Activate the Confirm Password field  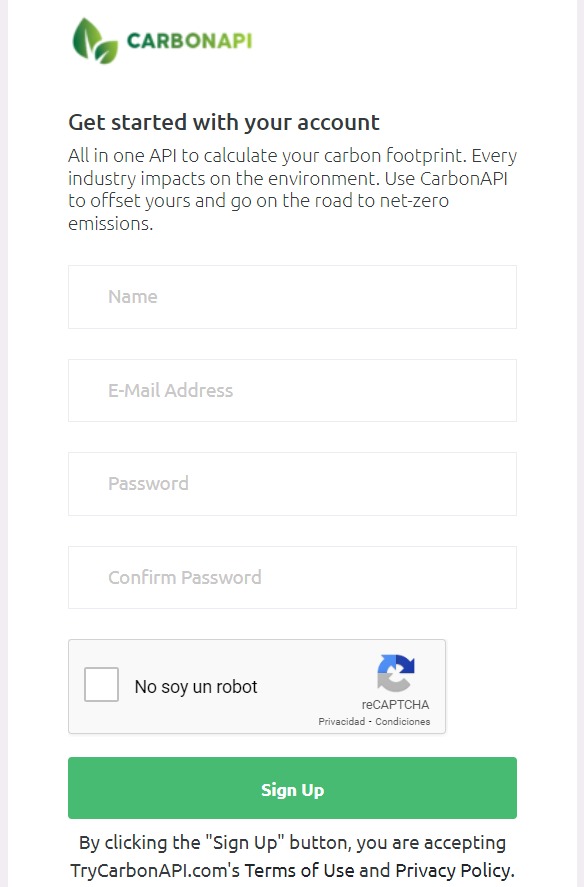(292, 578)
